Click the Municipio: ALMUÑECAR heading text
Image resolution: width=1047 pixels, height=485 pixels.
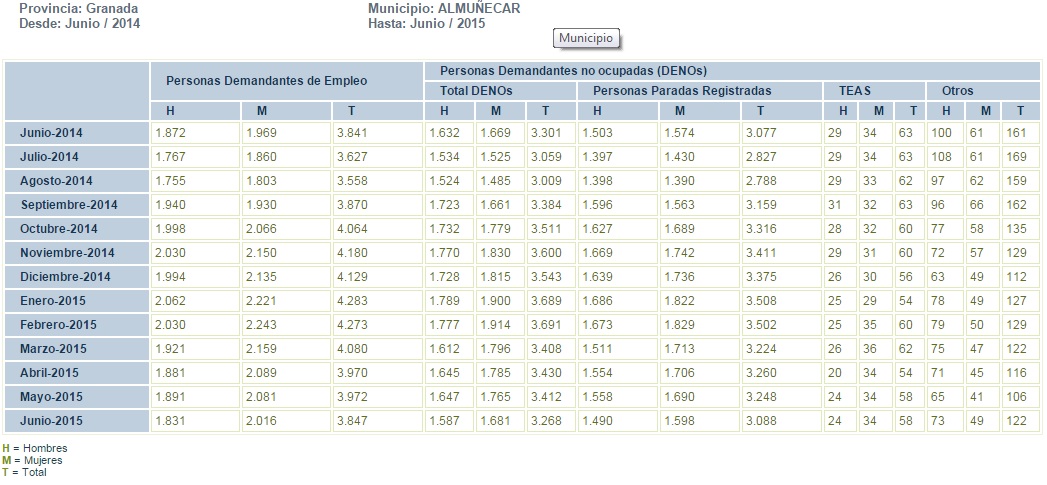tap(444, 9)
